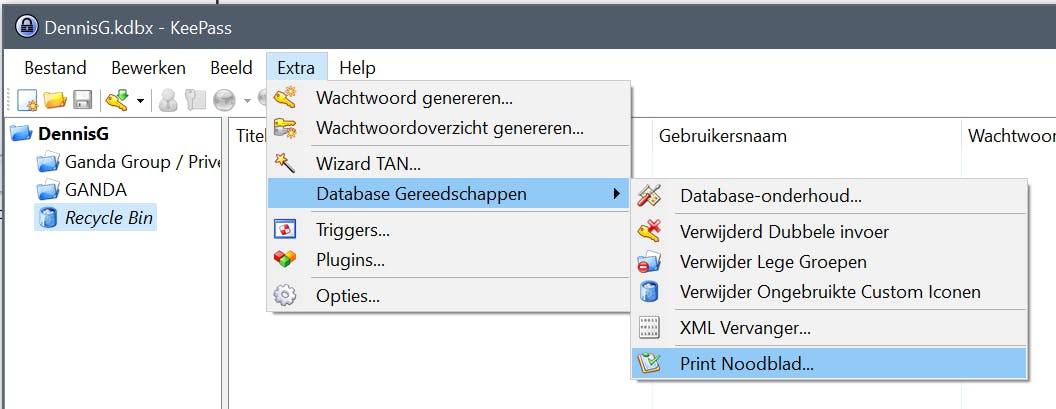1056x409 pixels.
Task: Click Database-onderhoud menu entry
Action: [770, 196]
